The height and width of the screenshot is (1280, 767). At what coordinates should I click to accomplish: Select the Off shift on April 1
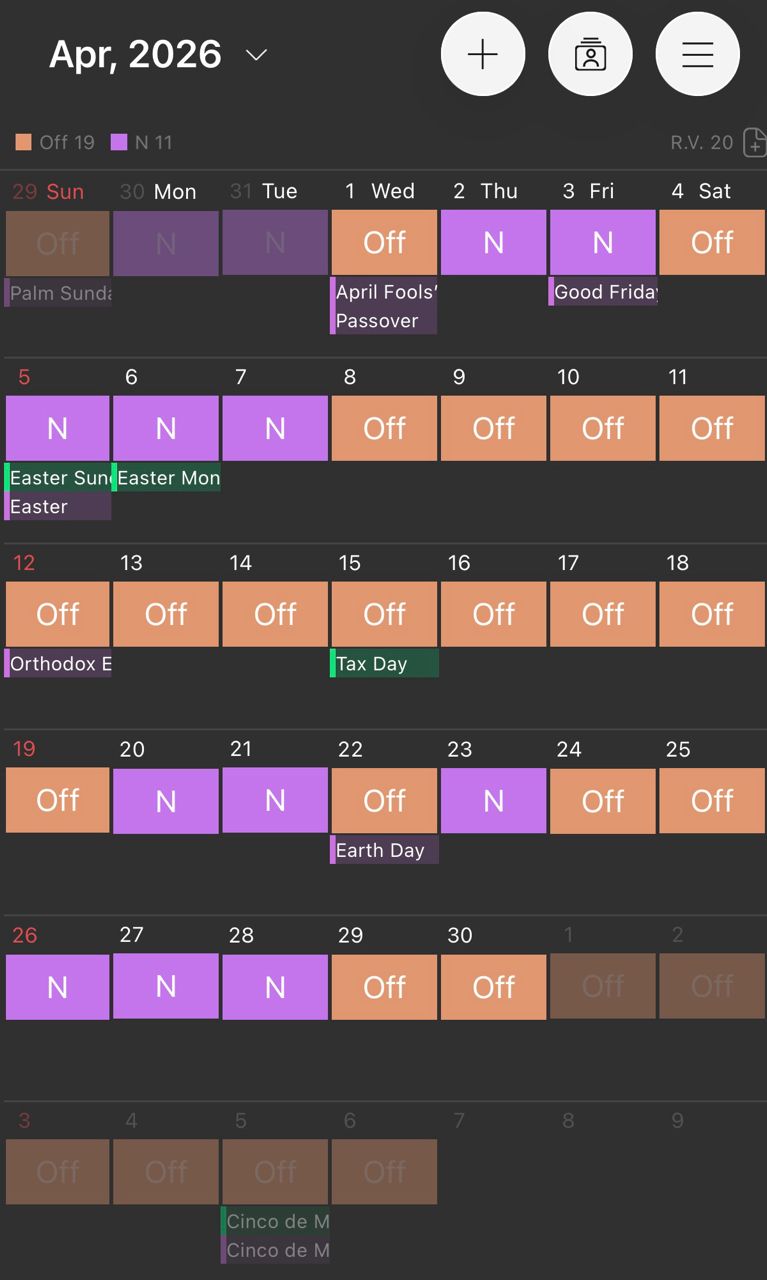384,242
